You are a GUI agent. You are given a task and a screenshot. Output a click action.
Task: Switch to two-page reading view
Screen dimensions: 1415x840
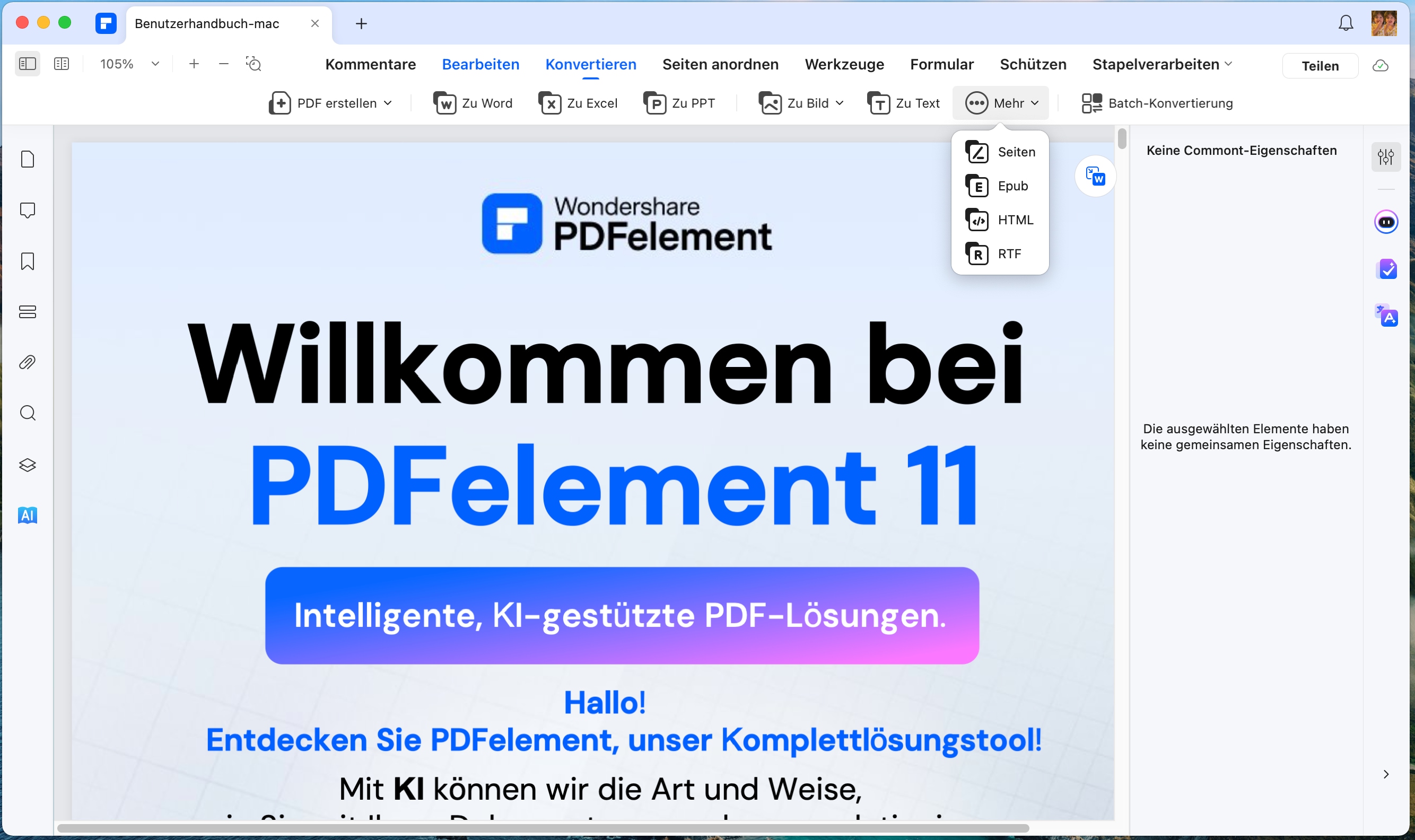coord(61,64)
